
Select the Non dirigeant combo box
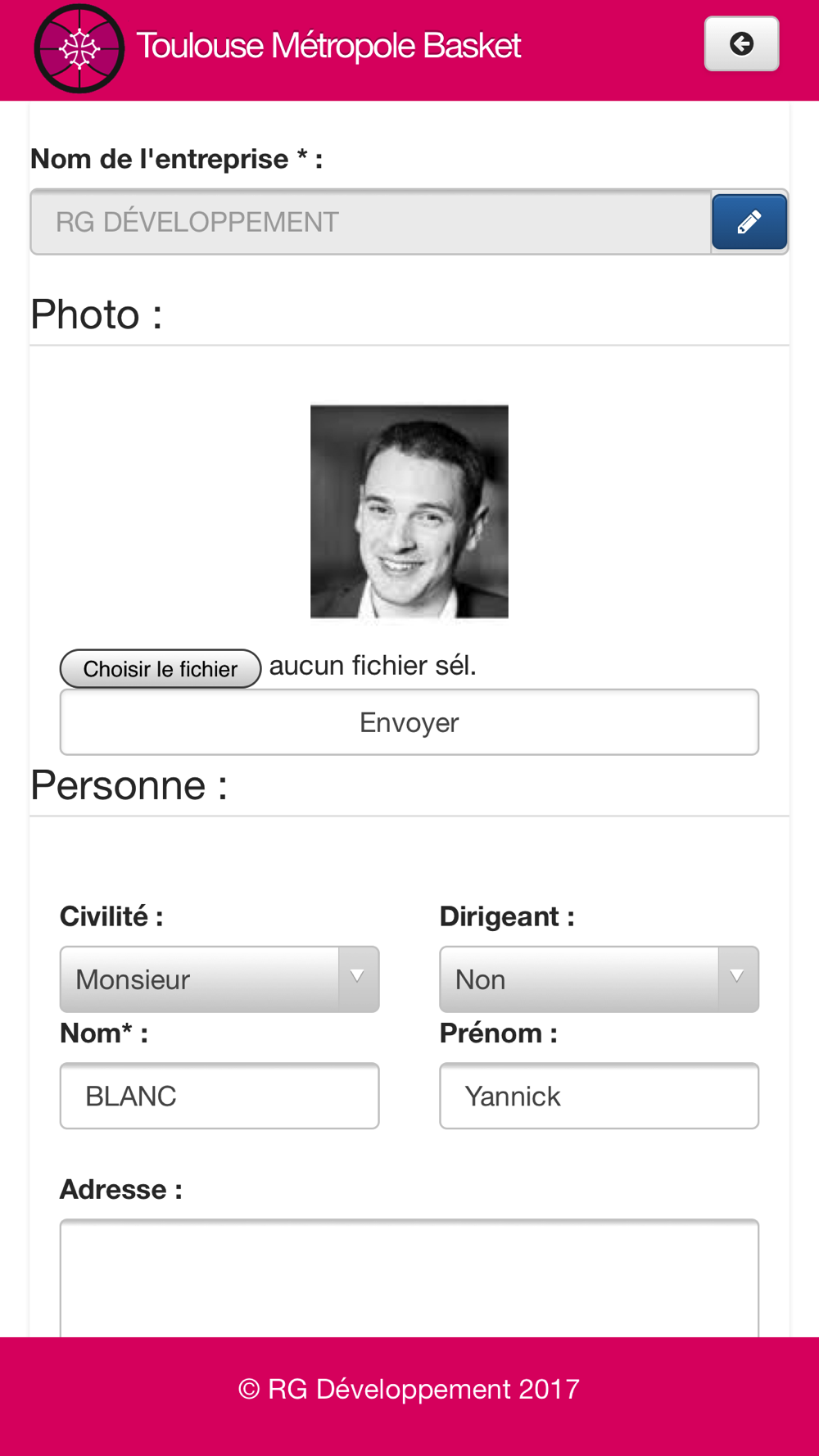[x=600, y=979]
